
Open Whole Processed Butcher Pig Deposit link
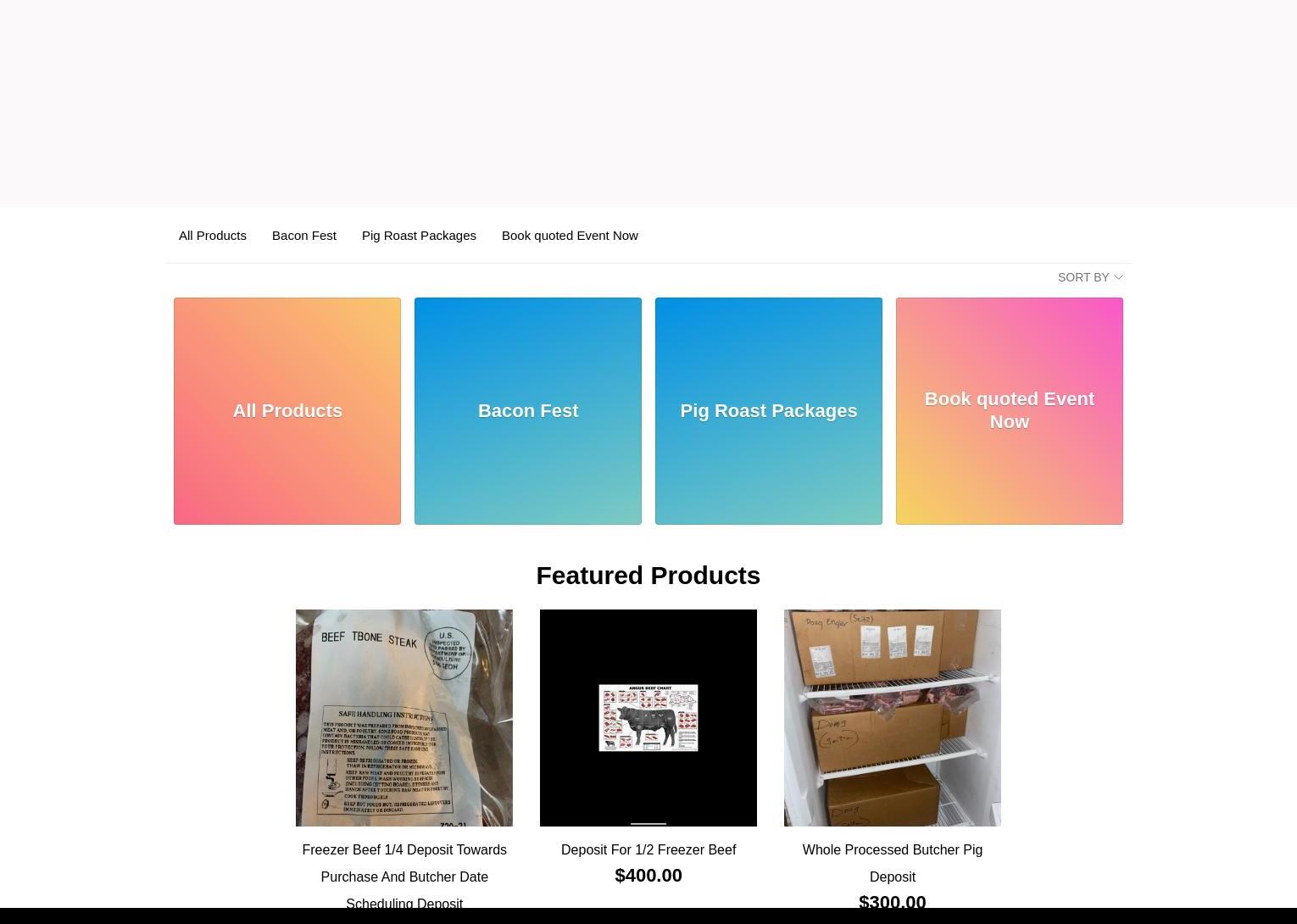[893, 863]
